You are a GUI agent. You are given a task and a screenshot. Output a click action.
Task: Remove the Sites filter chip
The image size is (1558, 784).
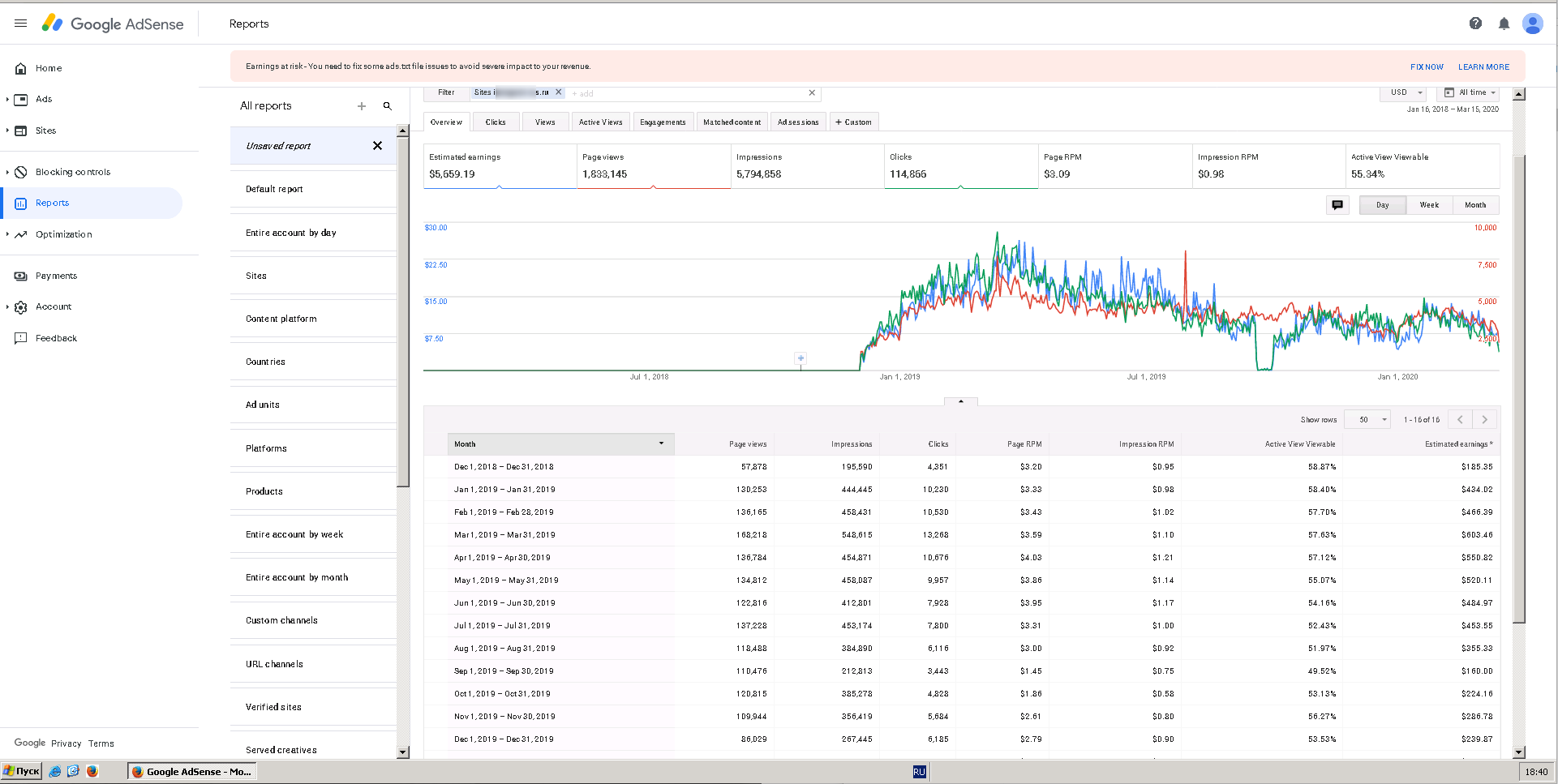558,92
